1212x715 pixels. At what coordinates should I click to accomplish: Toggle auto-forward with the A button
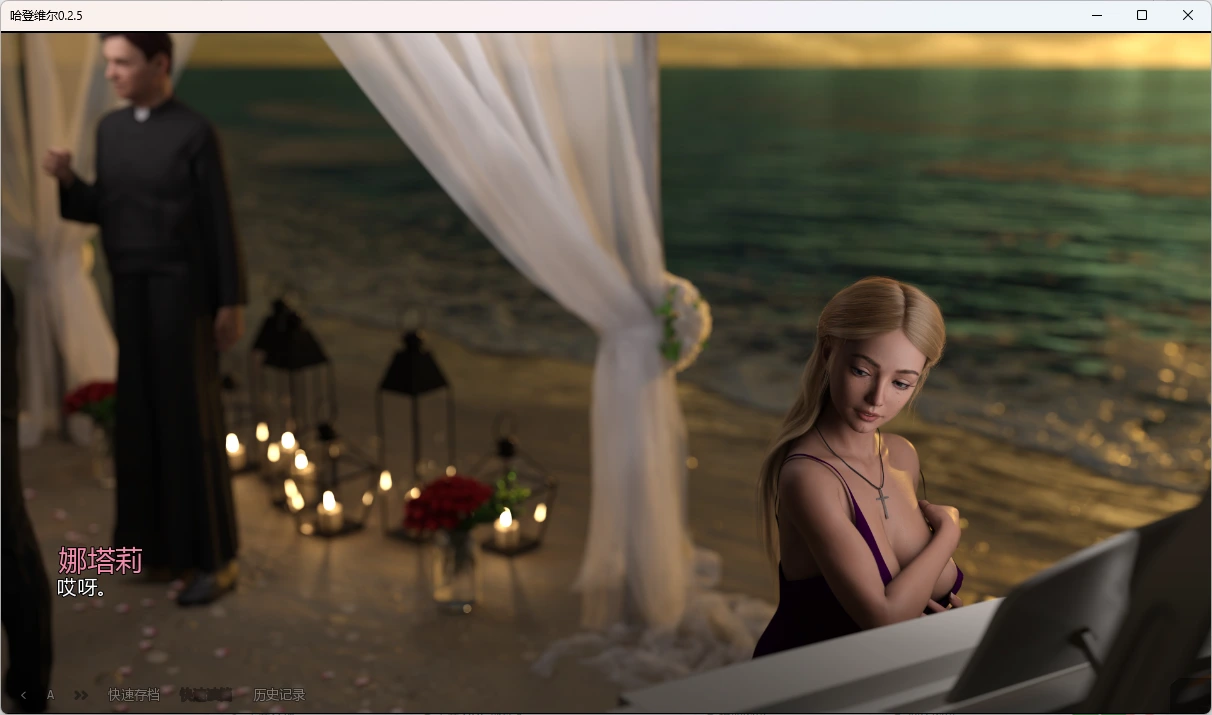click(51, 695)
